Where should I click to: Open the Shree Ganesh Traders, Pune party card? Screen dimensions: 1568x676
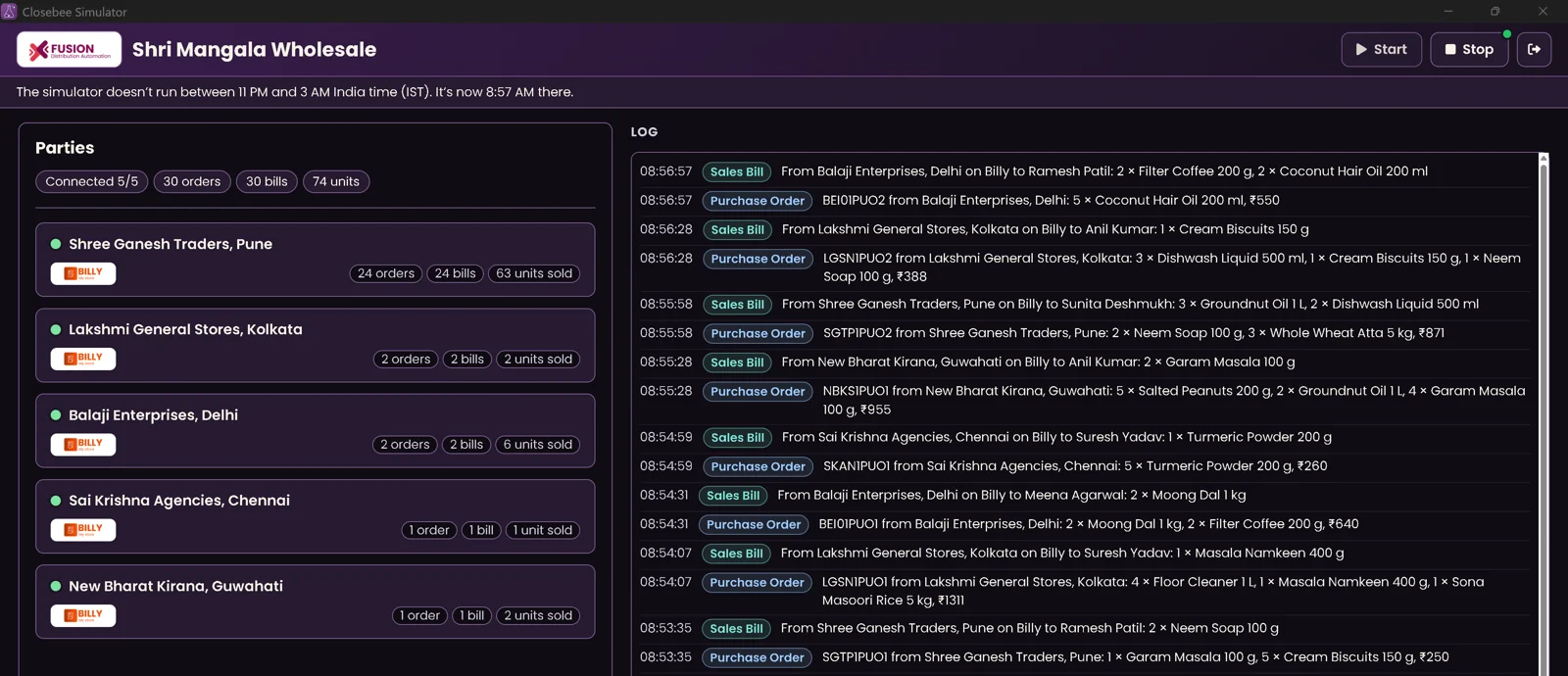point(316,260)
